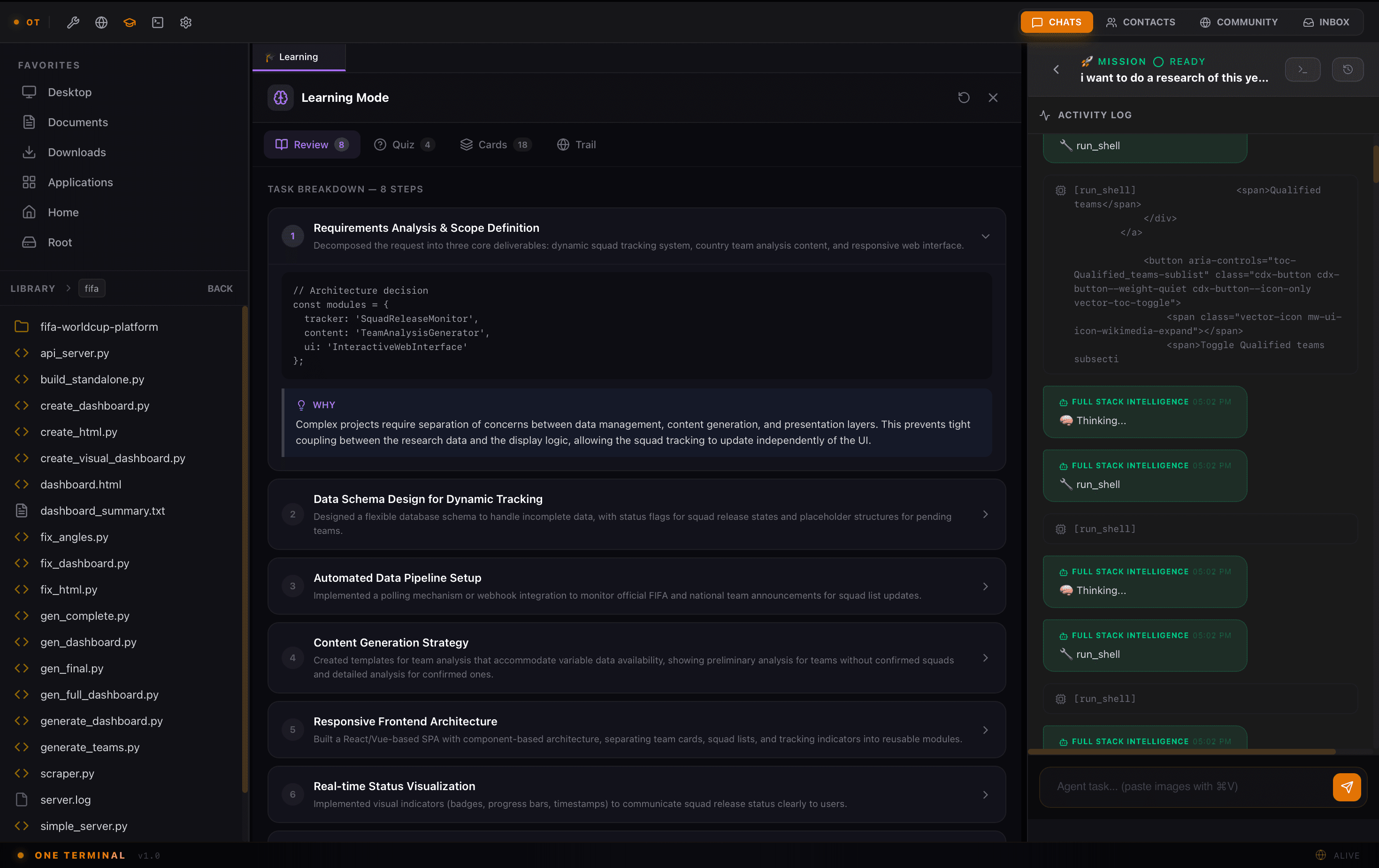Switch to the Cards tab

point(496,145)
